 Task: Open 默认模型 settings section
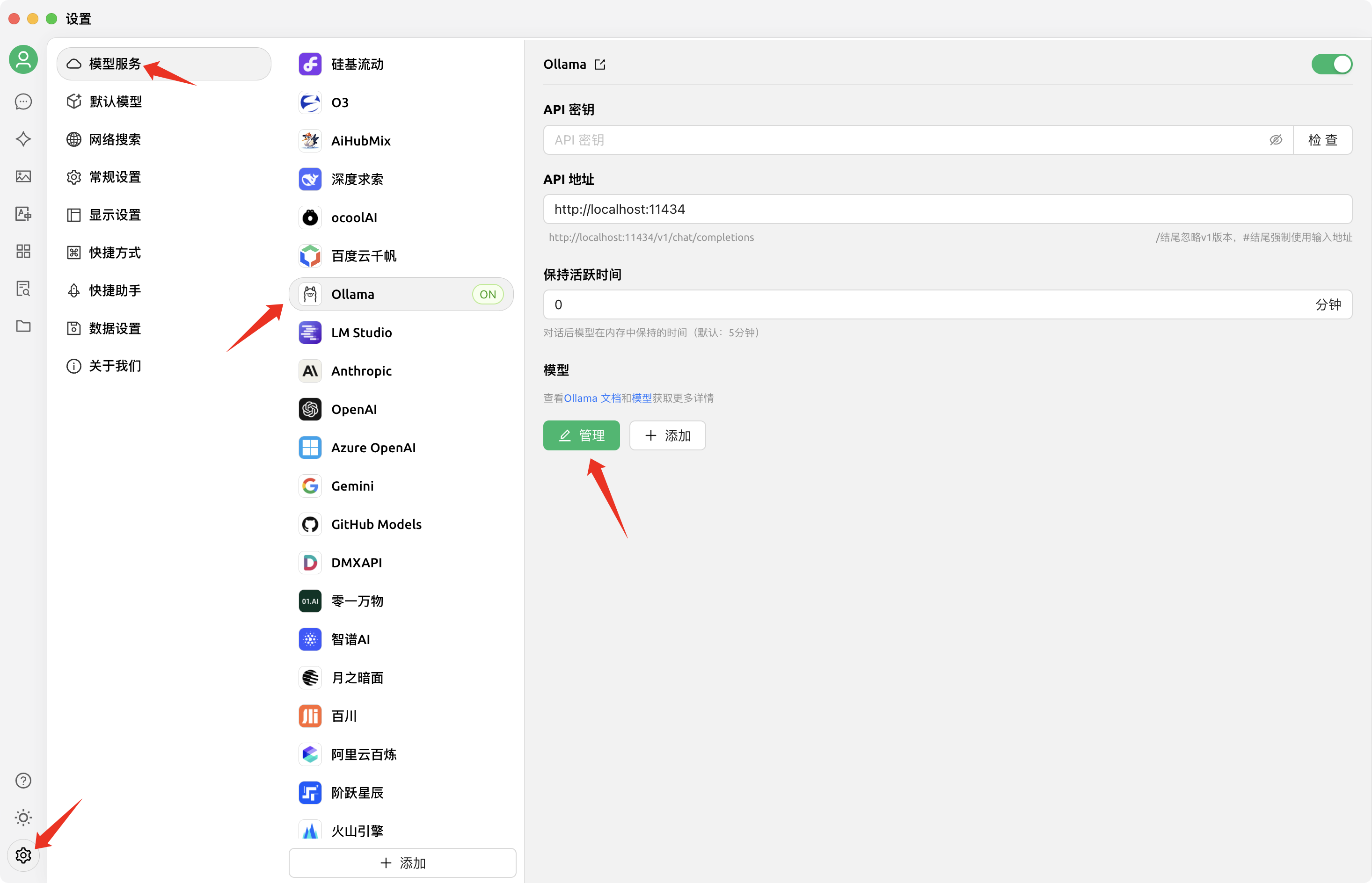click(163, 101)
